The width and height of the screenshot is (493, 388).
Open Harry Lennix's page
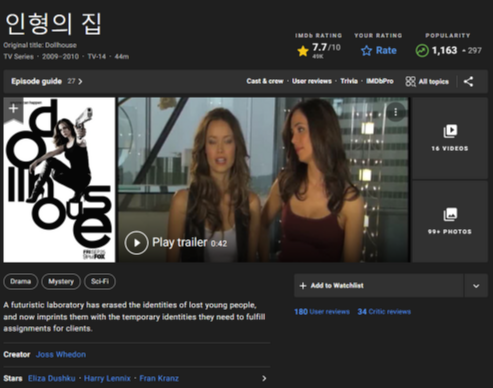tap(107, 378)
